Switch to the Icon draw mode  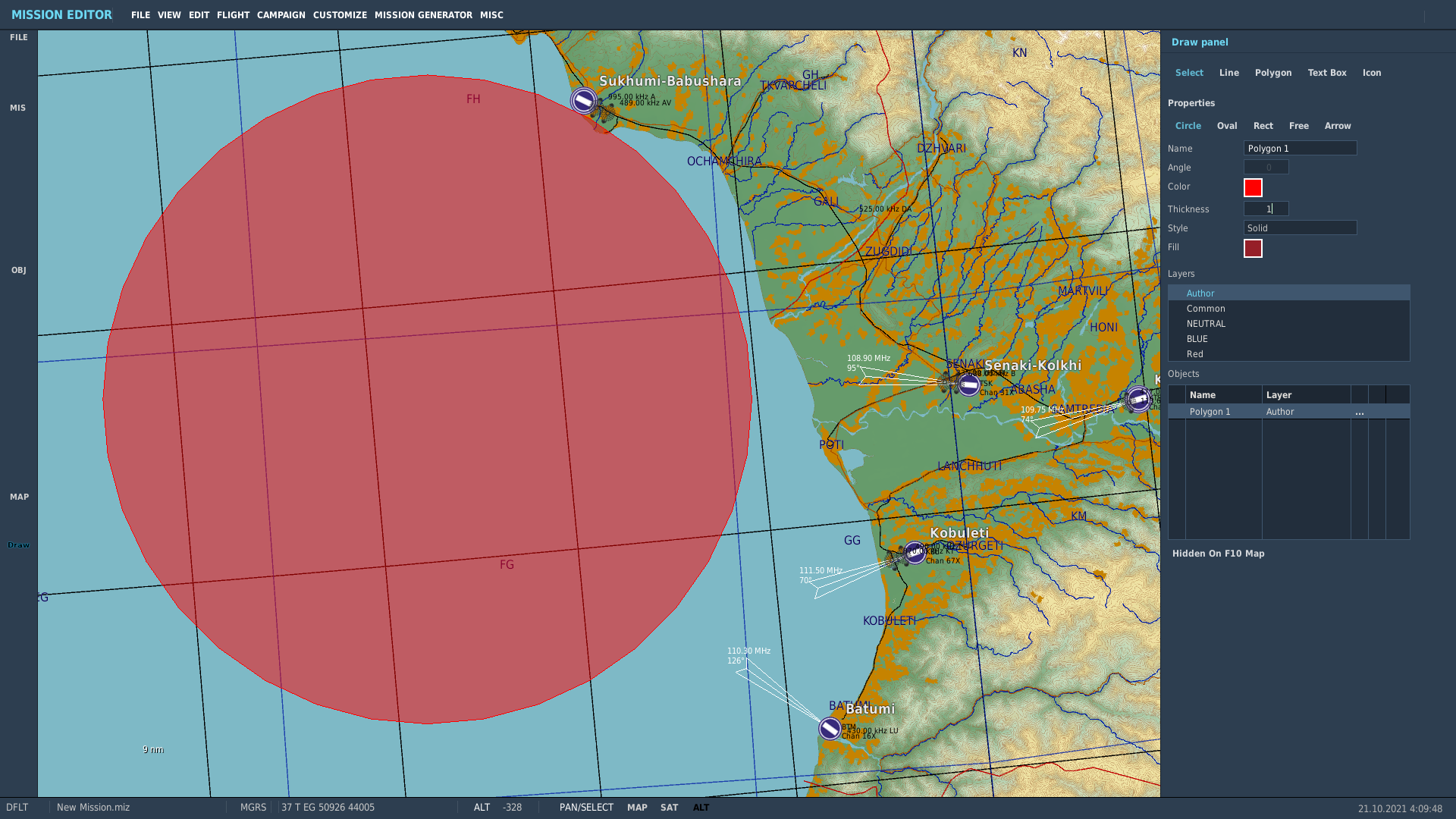1371,73
